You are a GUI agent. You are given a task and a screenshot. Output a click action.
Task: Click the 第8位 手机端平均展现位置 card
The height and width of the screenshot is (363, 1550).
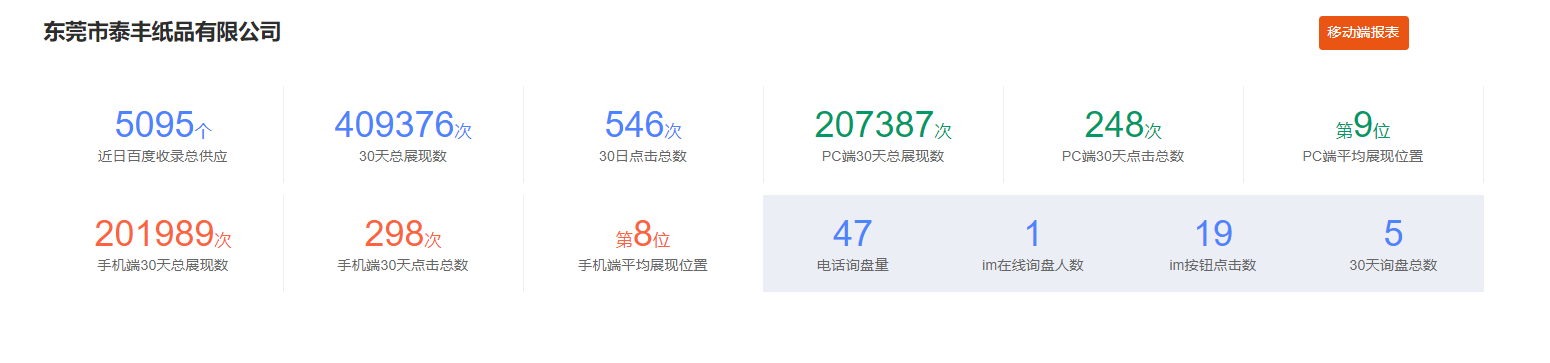643,244
